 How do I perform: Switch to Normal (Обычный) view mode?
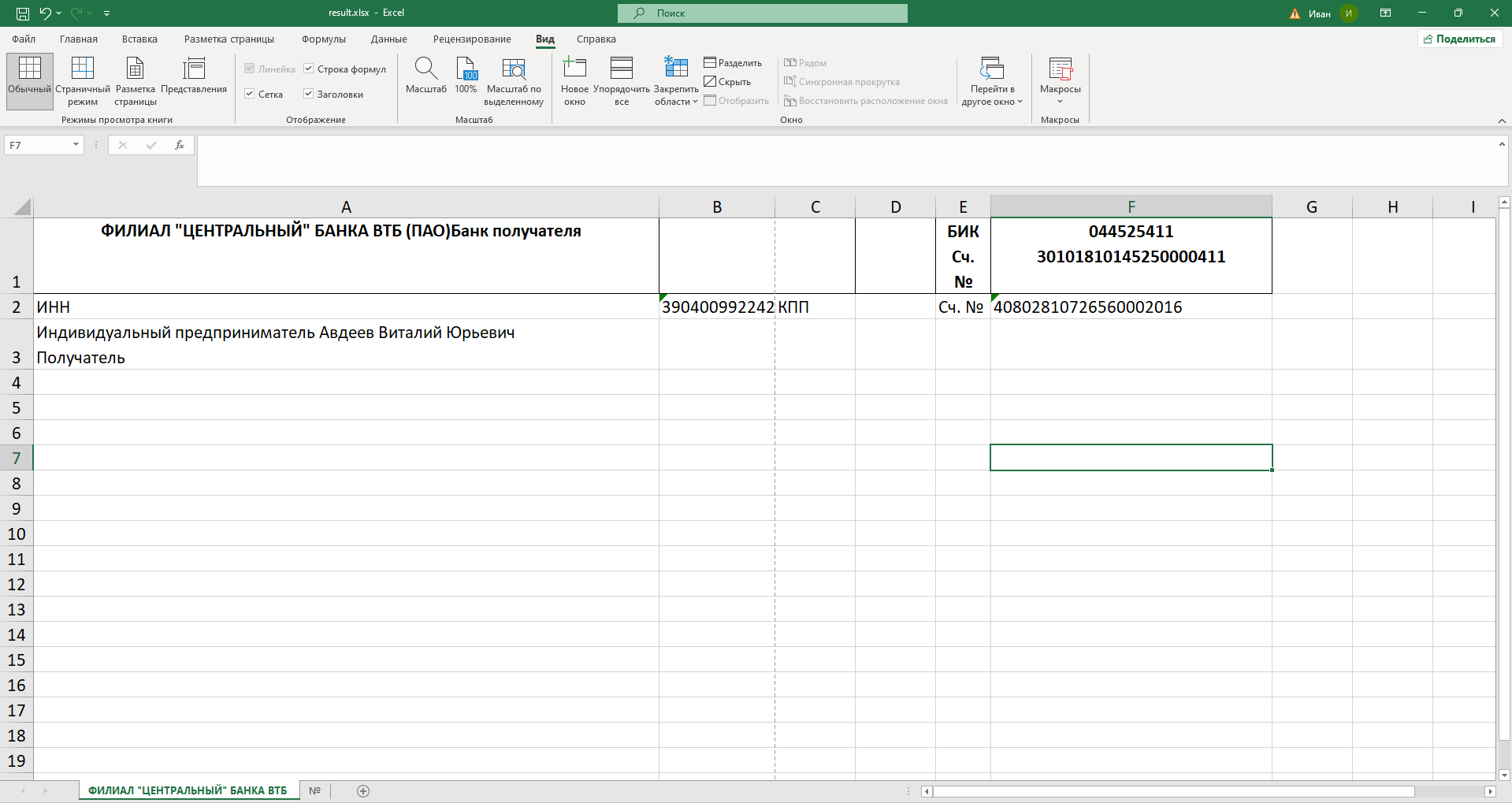(30, 81)
